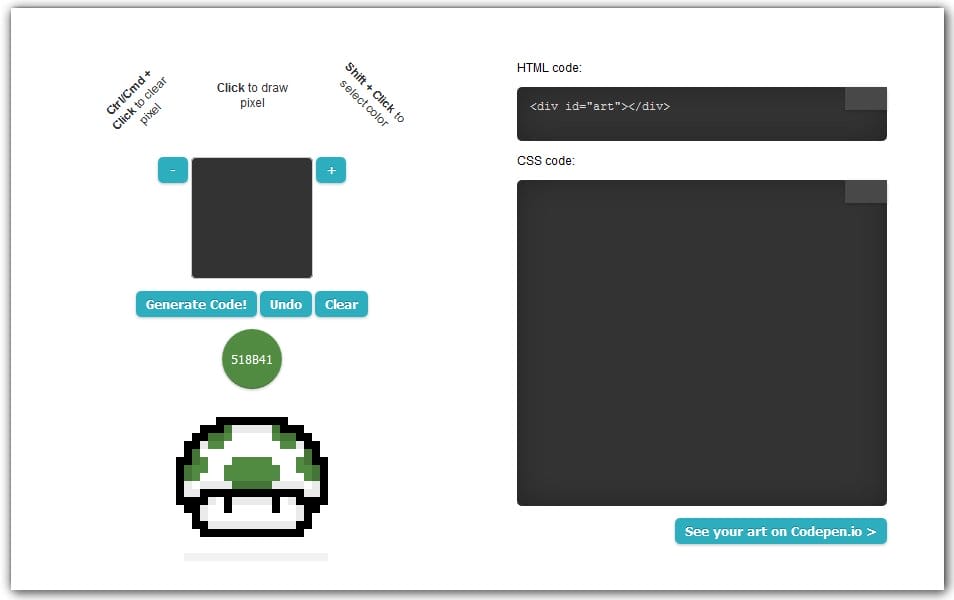This screenshot has height=600, width=954.
Task: Click inside the CSS code box
Action: coord(700,340)
